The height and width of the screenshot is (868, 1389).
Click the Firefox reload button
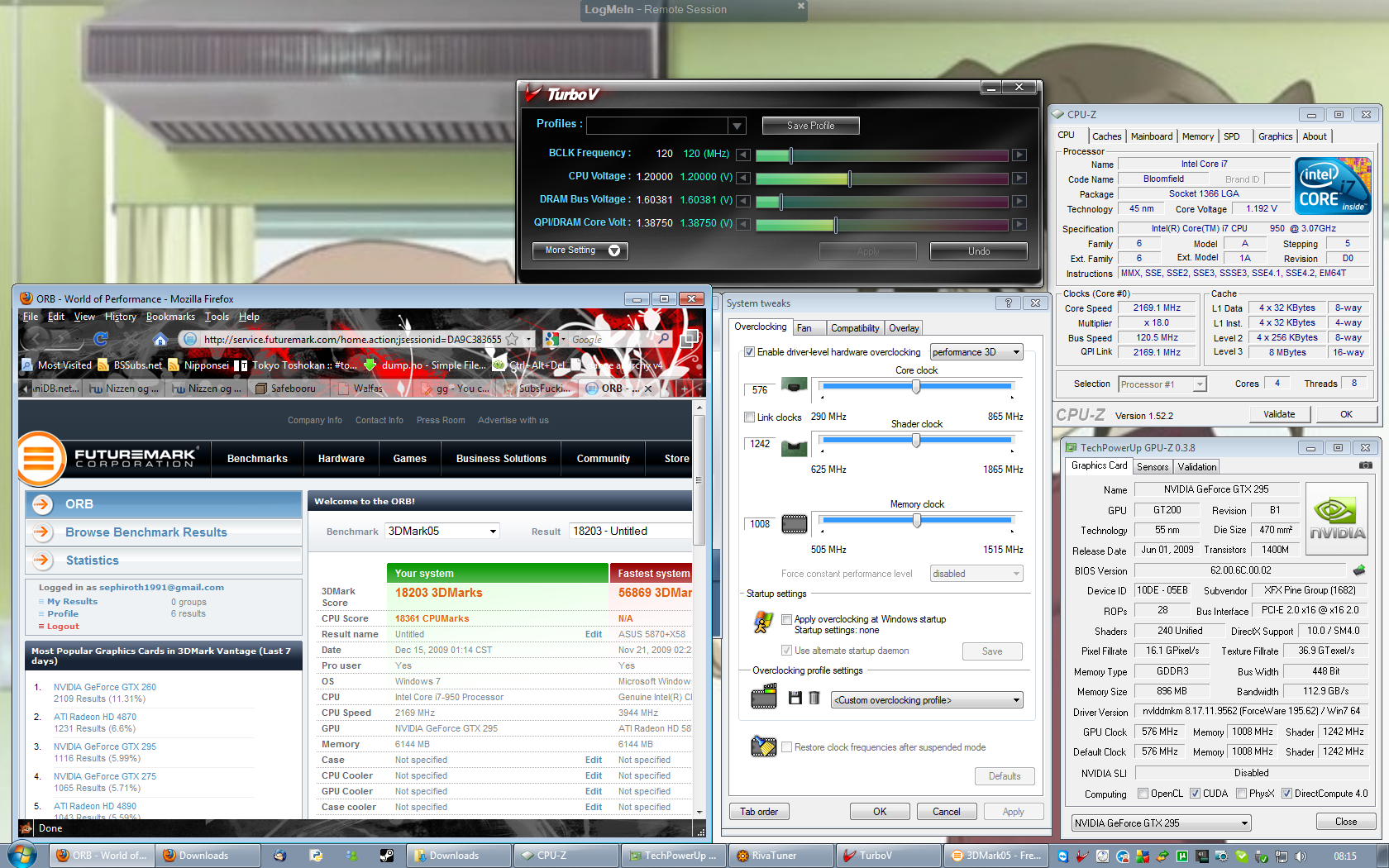tap(101, 339)
